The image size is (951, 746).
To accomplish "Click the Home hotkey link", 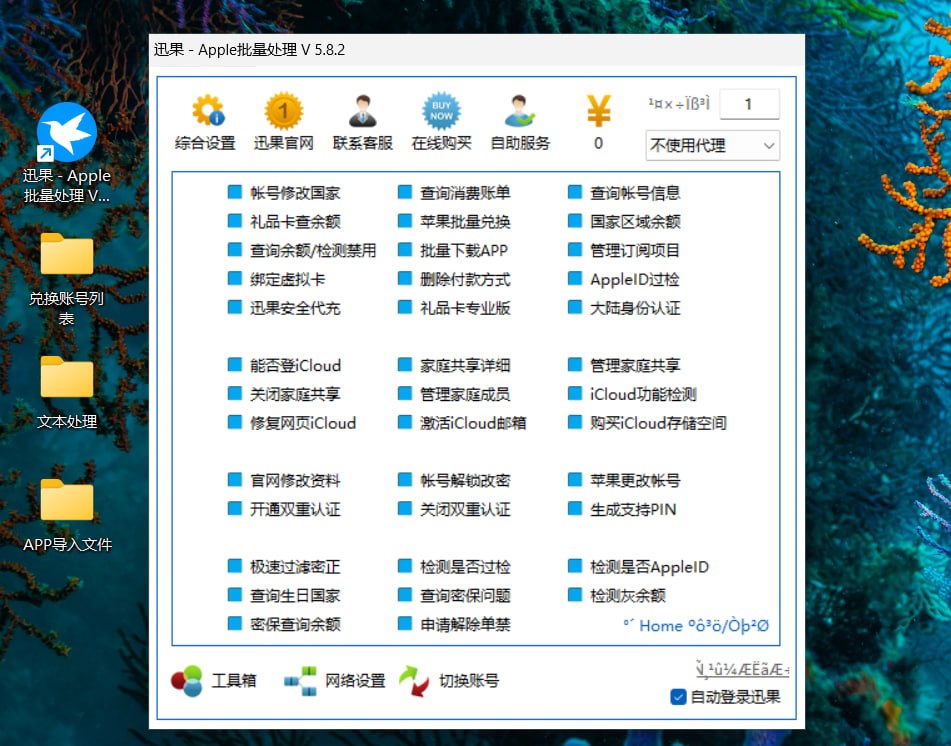I will pos(696,625).
